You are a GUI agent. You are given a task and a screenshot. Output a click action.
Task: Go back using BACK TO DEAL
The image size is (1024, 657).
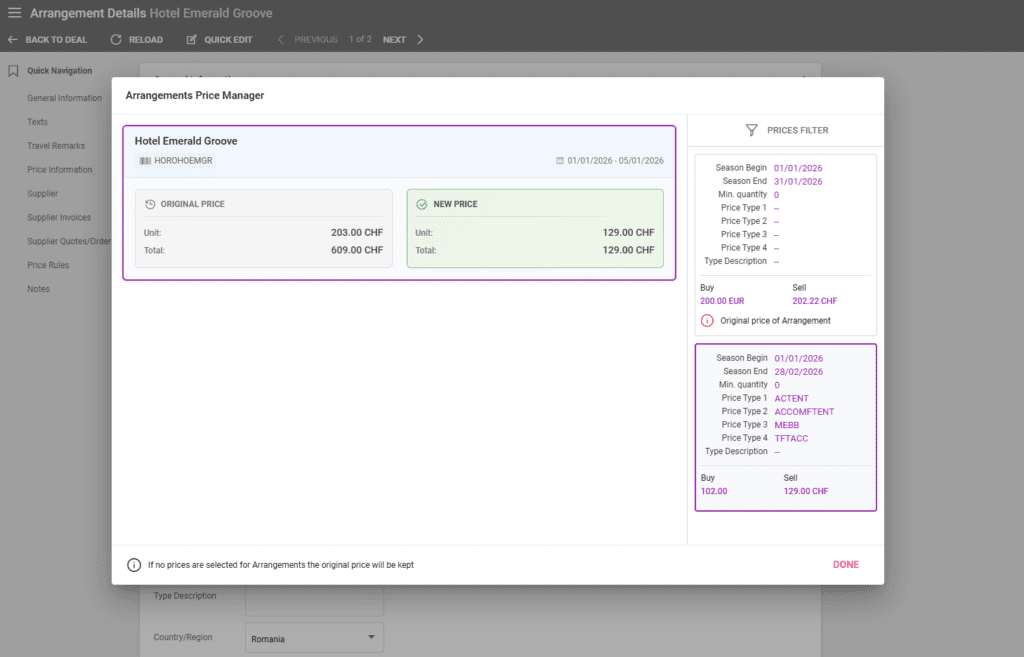coord(48,39)
